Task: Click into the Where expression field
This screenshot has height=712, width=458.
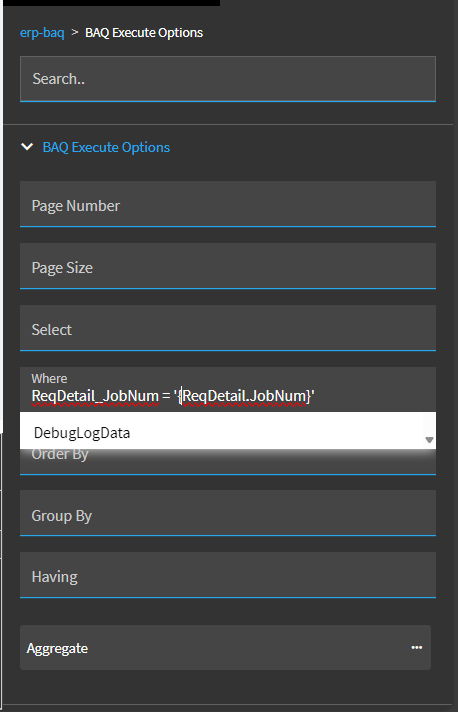Action: click(x=228, y=390)
